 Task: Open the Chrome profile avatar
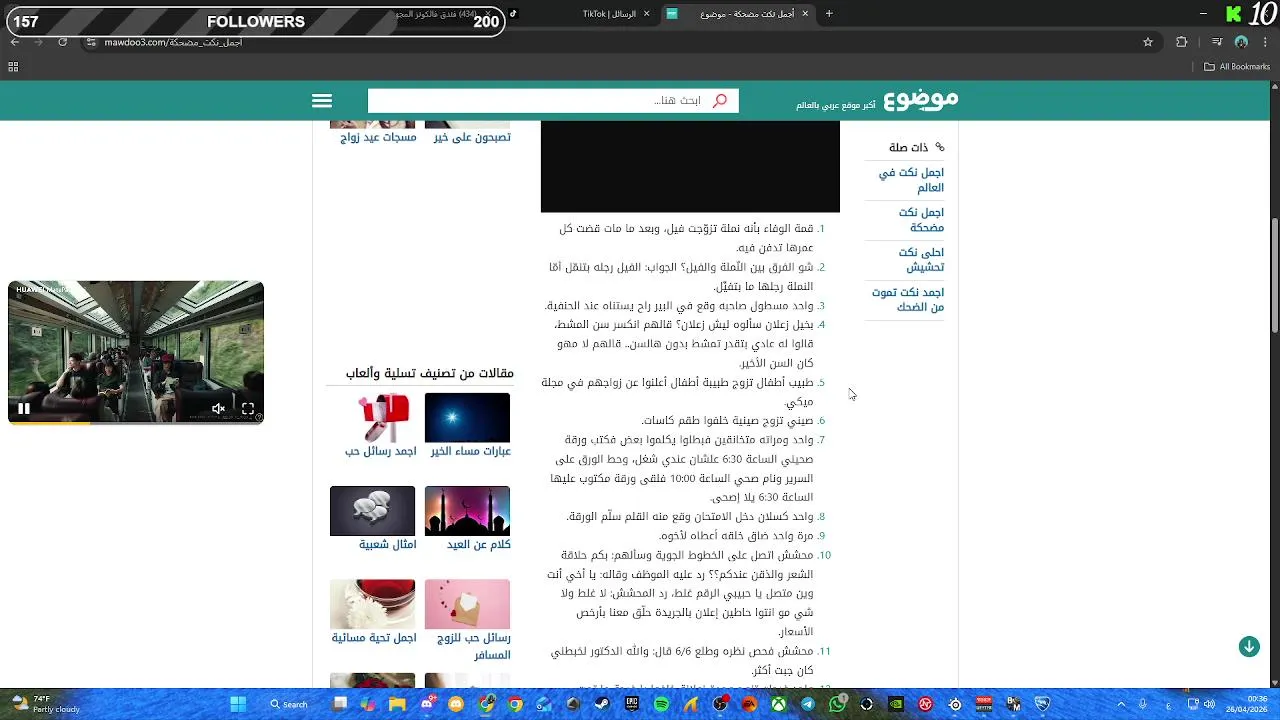point(1241,42)
